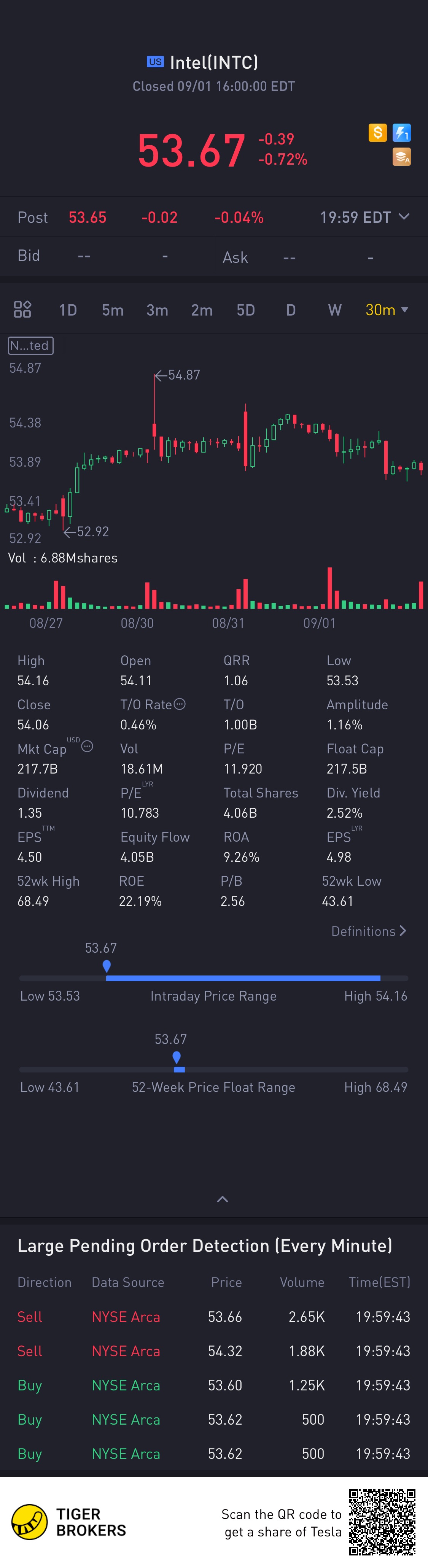Collapse the stock details panel with up chevron
This screenshot has height=1568, width=428.
[x=223, y=1199]
